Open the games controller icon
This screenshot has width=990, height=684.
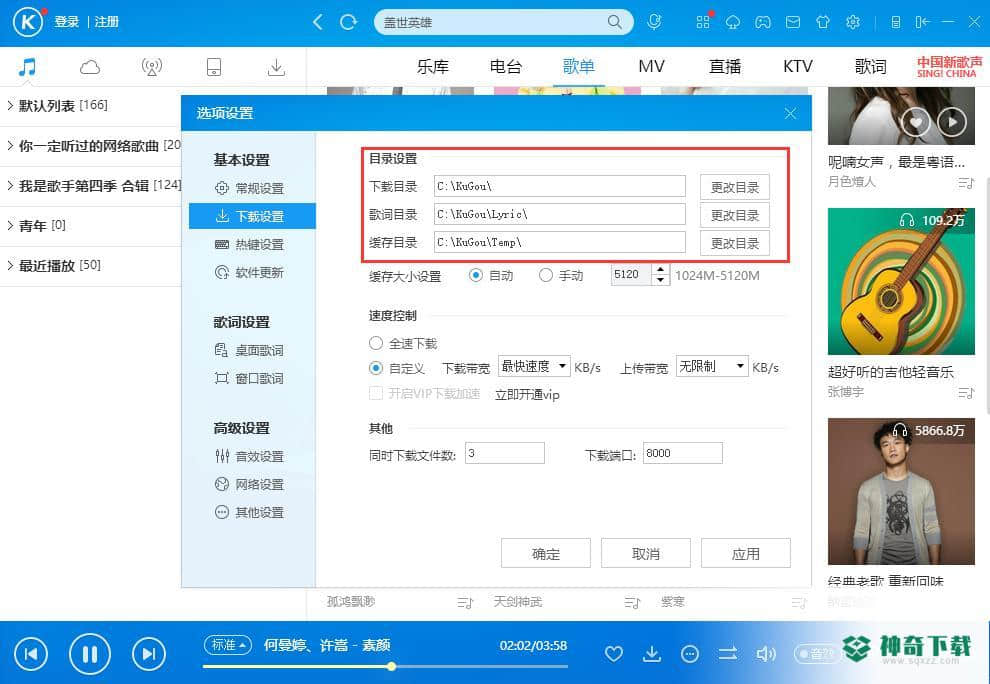pos(763,22)
